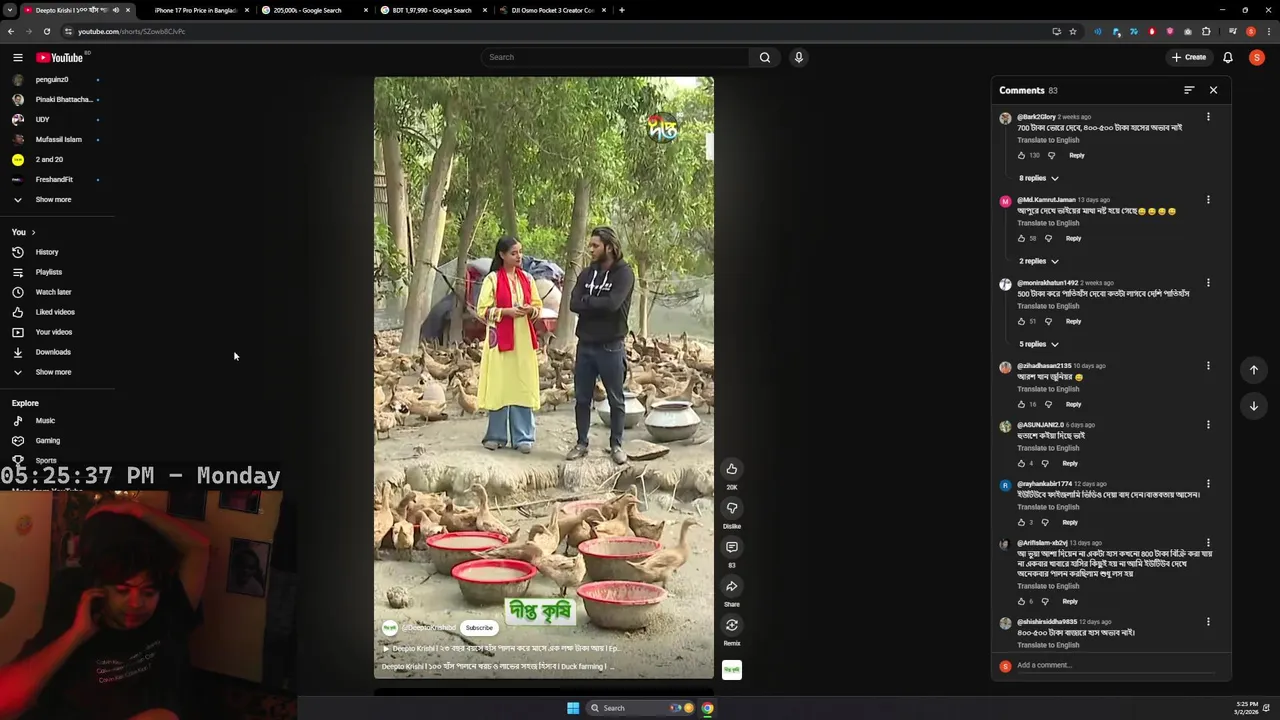Open options menu for @zihadhasan2135's comment
Screen dimensions: 1280x720
pos(1208,366)
